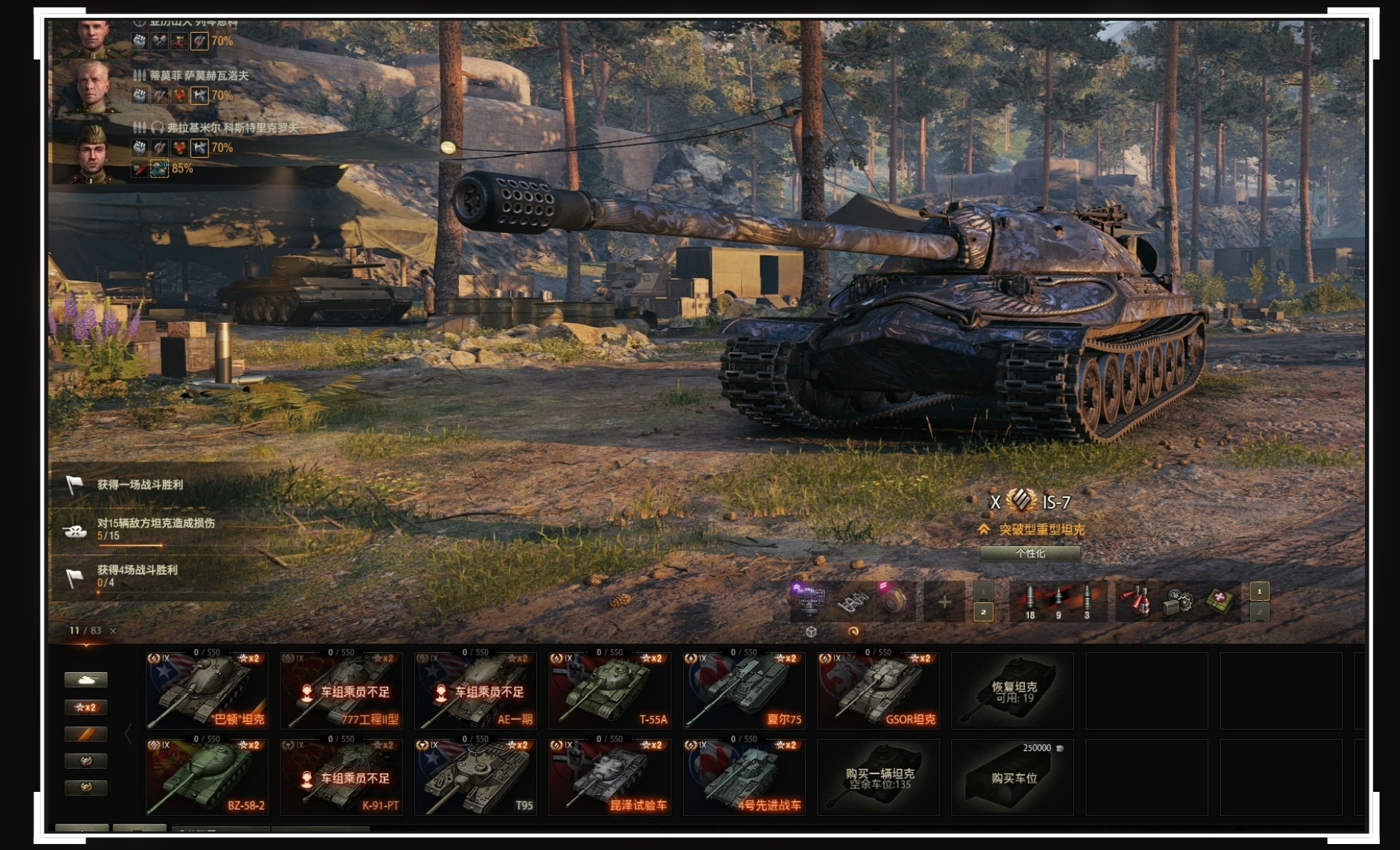Screen dimensions: 1400x850
Task: Toggle the tank type carousel filter
Action: 86,680
